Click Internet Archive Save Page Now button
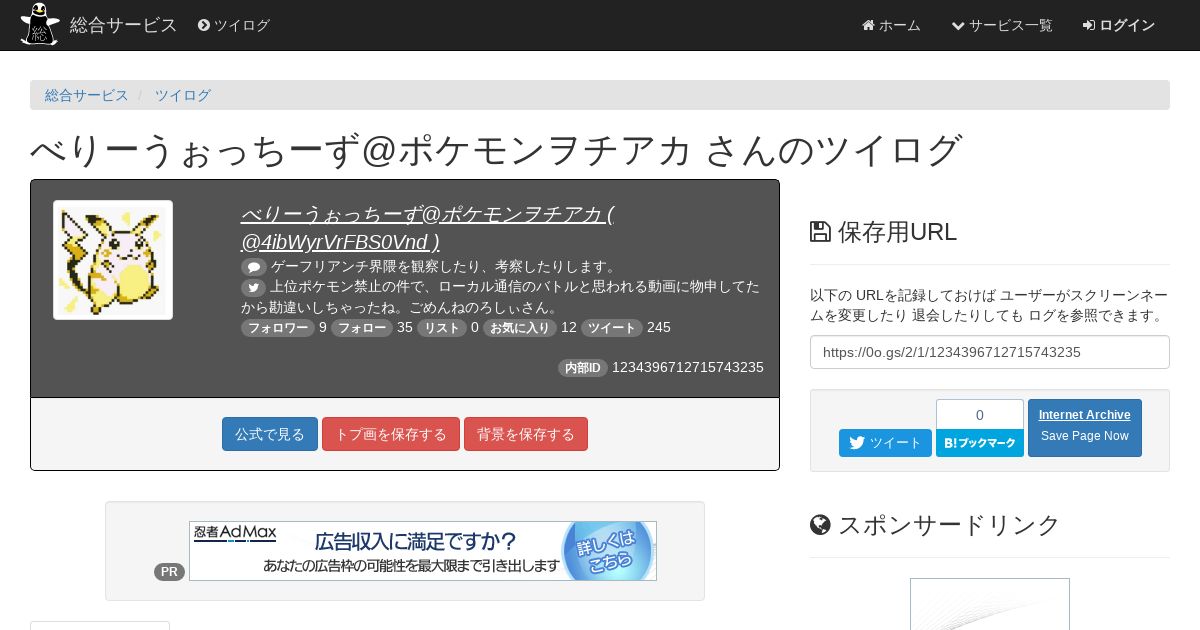The image size is (1200, 630). point(1085,428)
